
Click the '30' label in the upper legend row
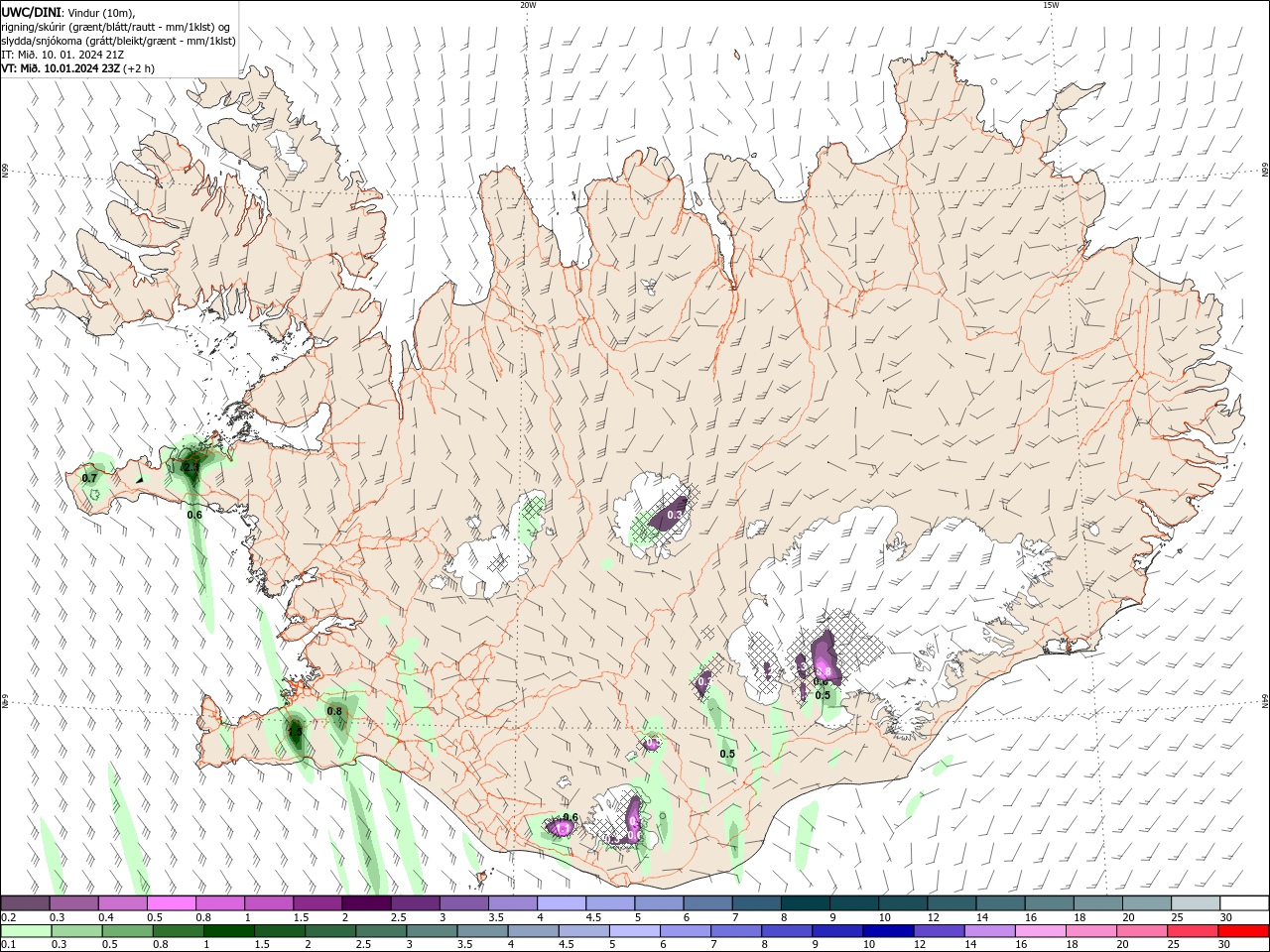pos(1226,917)
